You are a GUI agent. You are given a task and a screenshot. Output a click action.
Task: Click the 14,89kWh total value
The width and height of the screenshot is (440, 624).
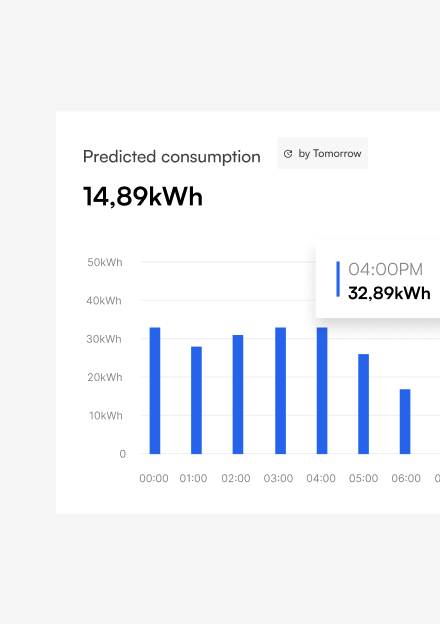click(x=143, y=197)
